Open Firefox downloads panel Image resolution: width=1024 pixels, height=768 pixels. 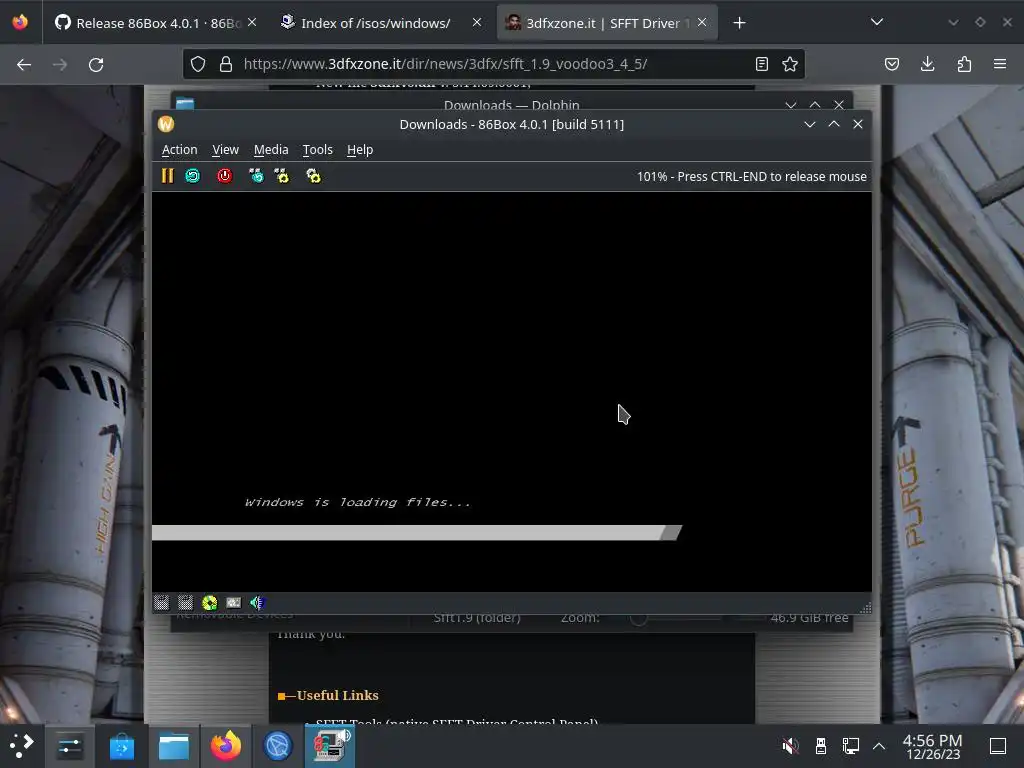point(927,64)
